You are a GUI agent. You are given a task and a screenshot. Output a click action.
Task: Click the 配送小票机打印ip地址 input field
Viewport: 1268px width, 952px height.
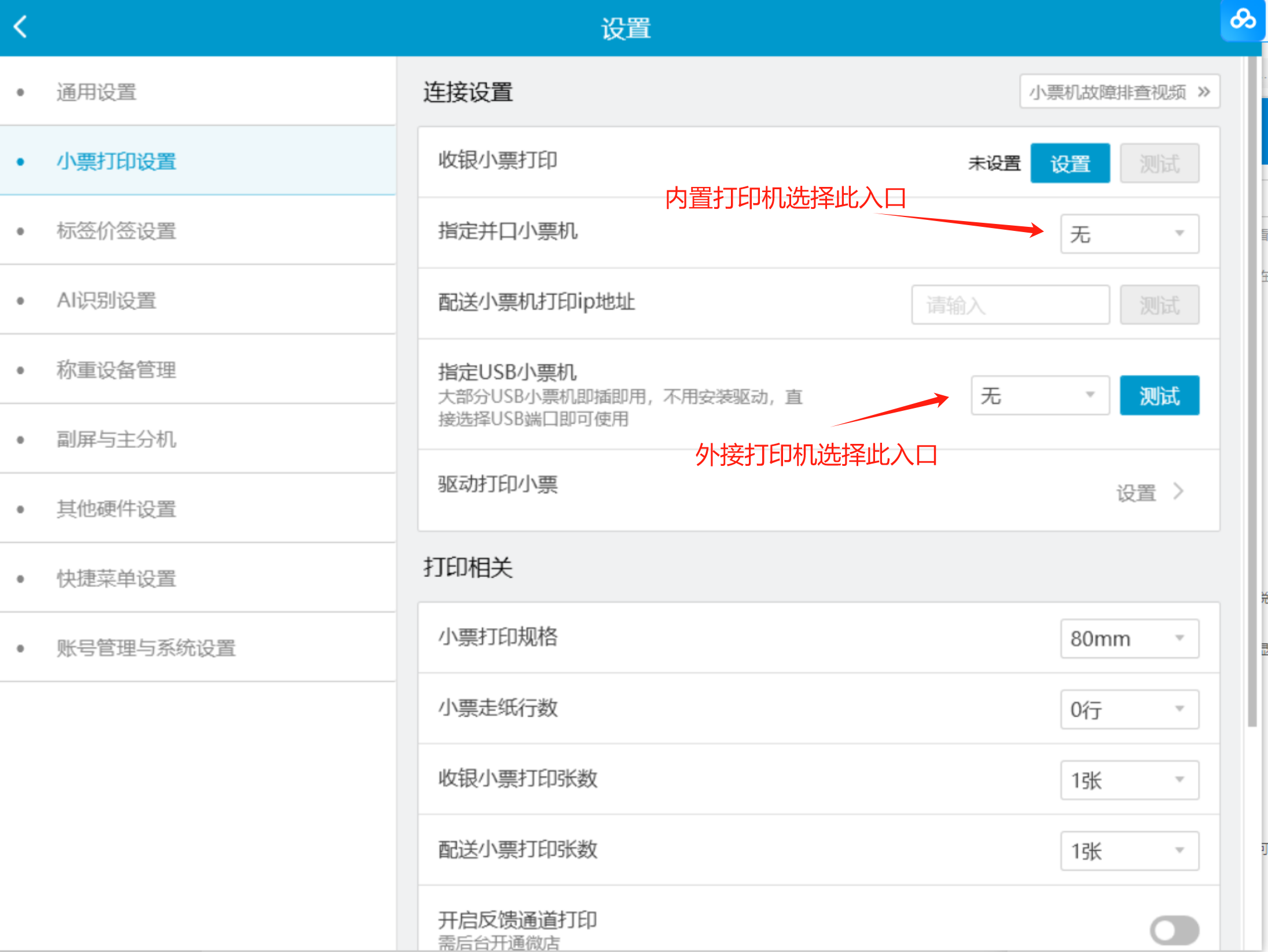pos(1009,304)
